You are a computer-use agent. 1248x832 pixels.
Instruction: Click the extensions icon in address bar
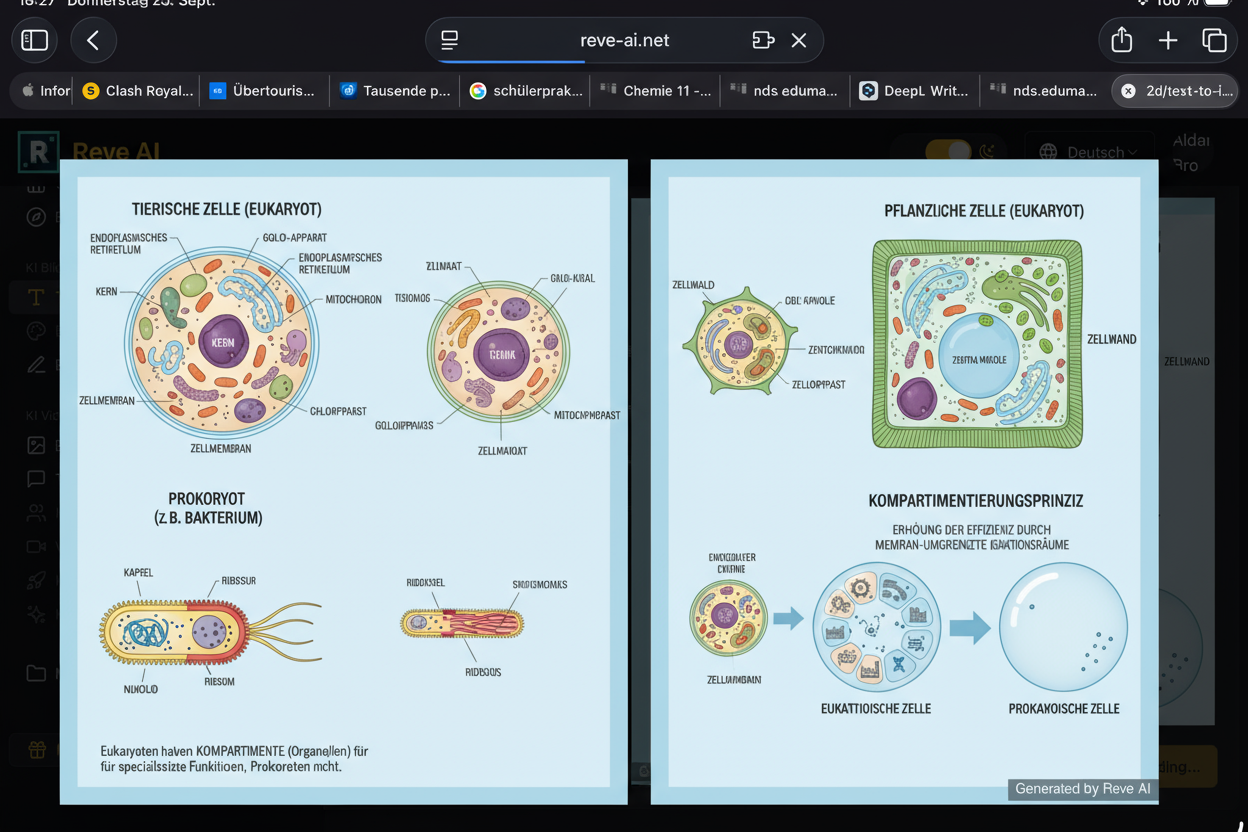(x=763, y=40)
